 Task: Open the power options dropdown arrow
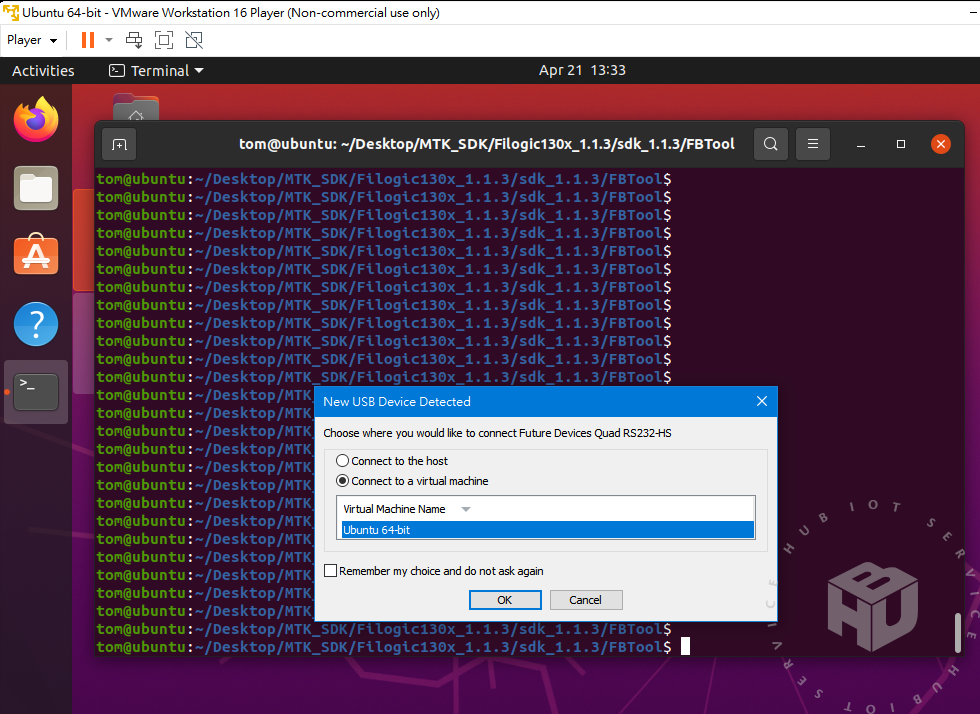[109, 40]
